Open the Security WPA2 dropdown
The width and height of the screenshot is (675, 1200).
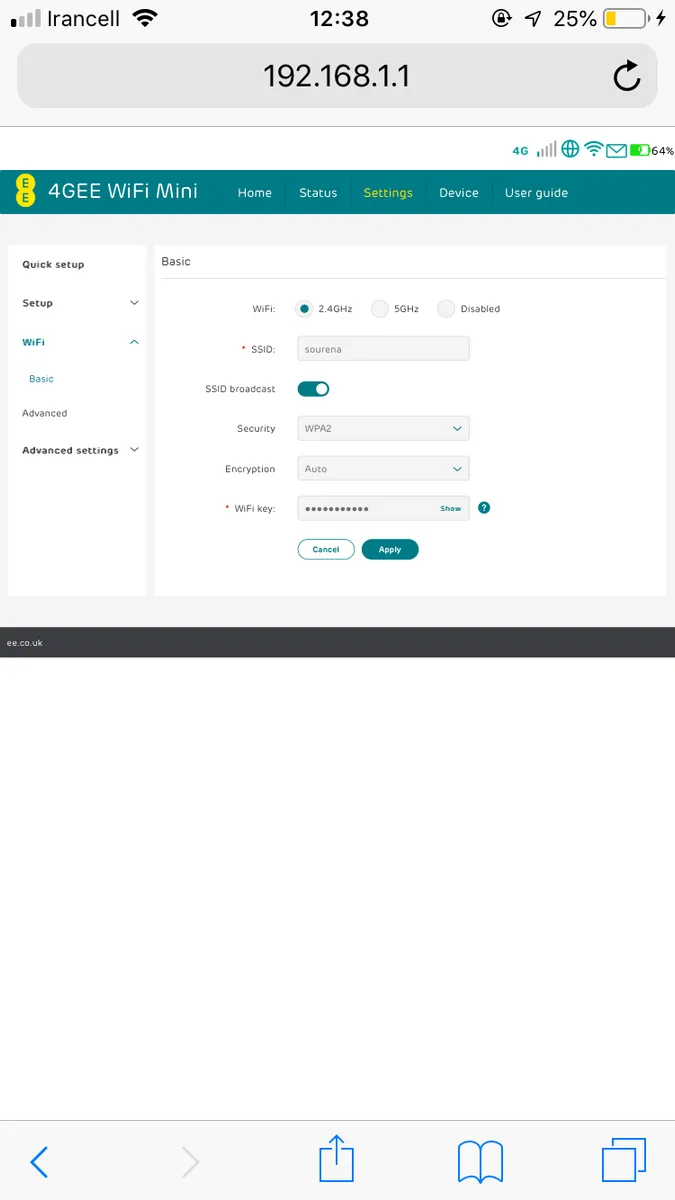click(383, 428)
